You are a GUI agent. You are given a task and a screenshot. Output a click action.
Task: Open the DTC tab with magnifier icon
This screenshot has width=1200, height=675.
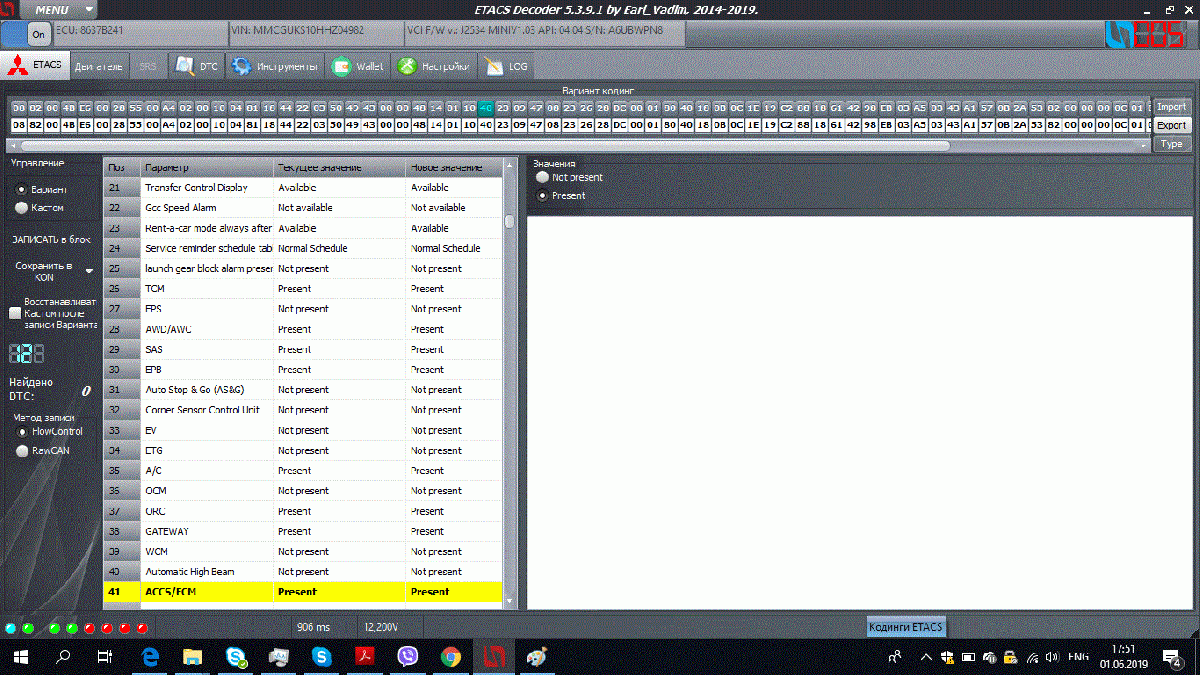[x=196, y=66]
